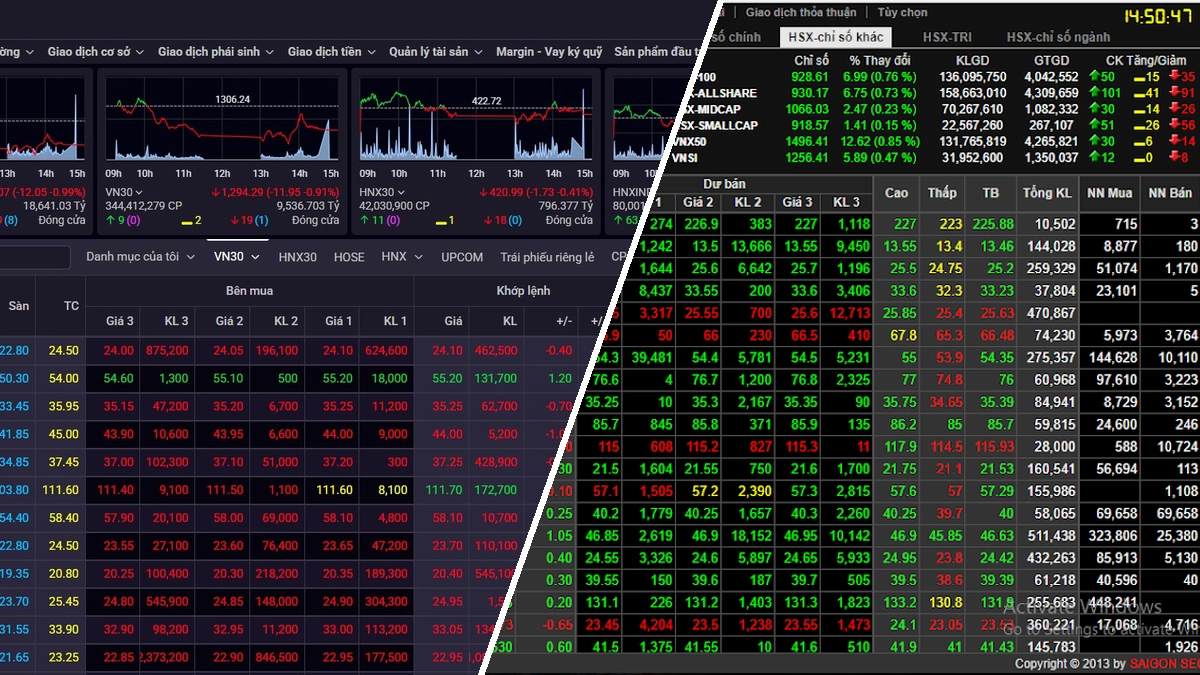Expand the Giao dịch phái sinh menu
Screen dimensions: 1200x675
(215, 52)
